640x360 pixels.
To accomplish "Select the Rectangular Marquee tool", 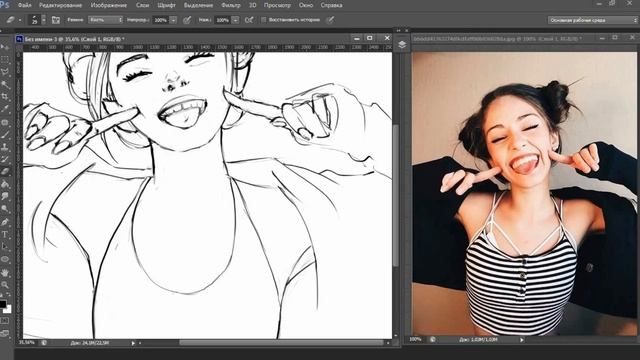I will tap(5, 60).
